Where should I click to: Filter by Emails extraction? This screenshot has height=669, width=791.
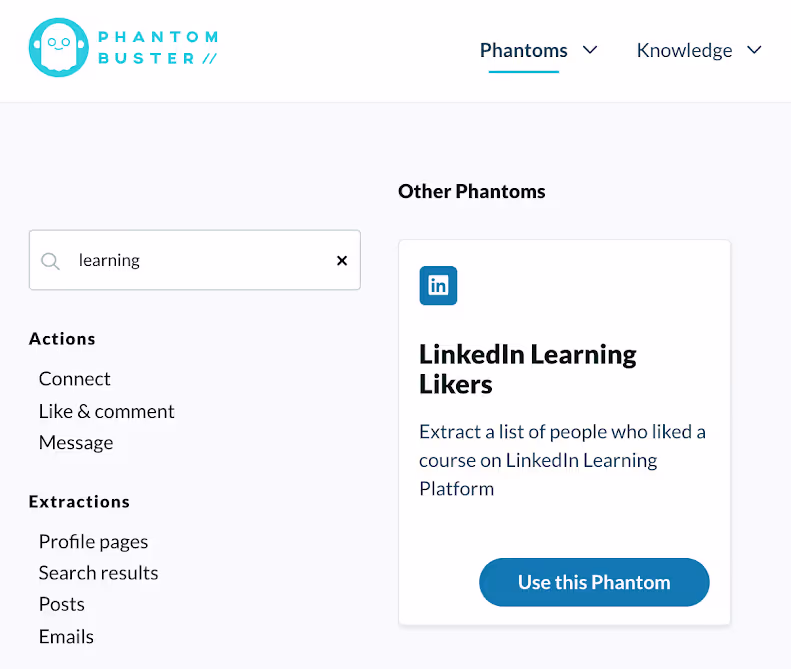click(66, 637)
